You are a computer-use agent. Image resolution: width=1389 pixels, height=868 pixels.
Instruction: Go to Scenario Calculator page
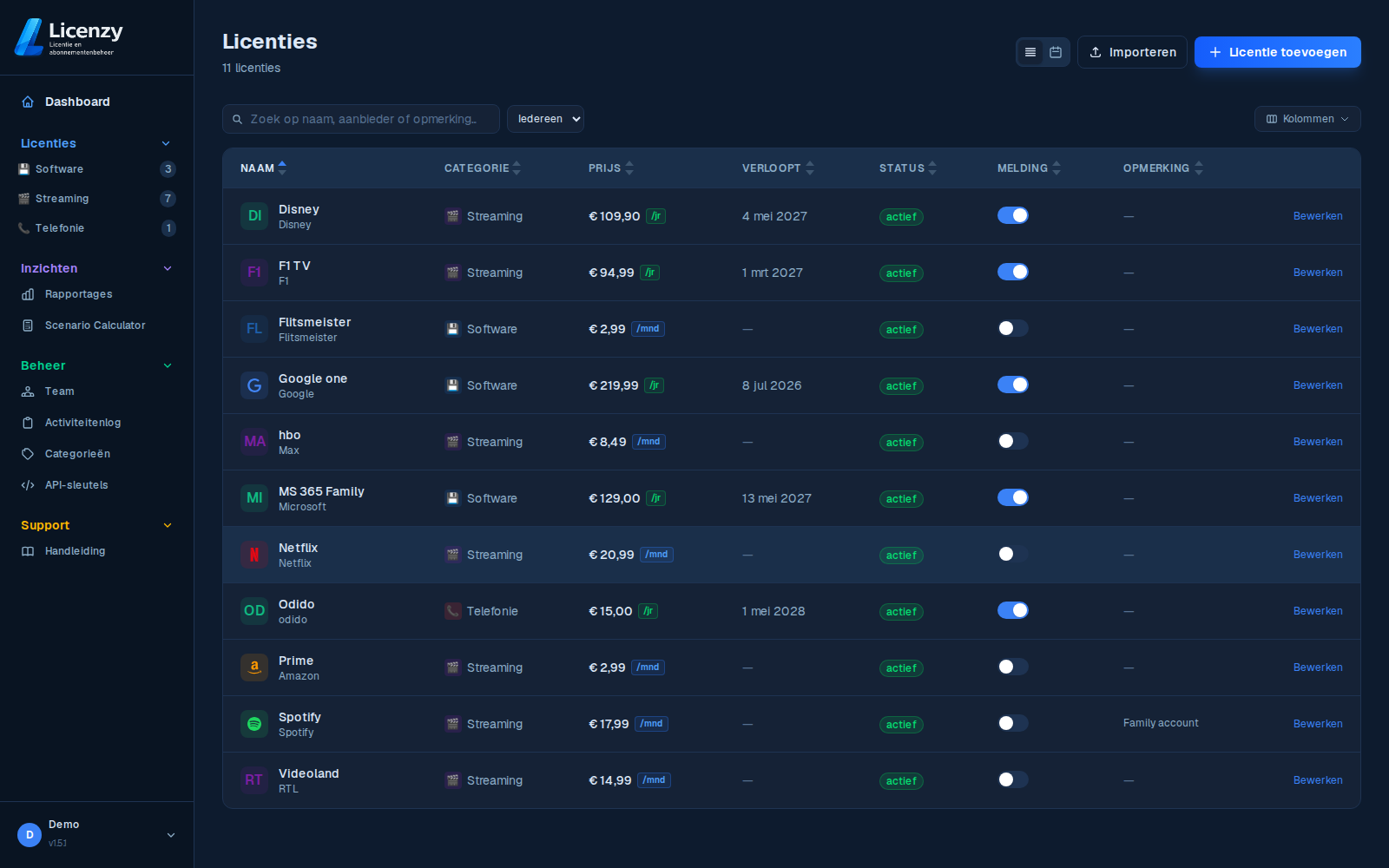click(x=96, y=325)
